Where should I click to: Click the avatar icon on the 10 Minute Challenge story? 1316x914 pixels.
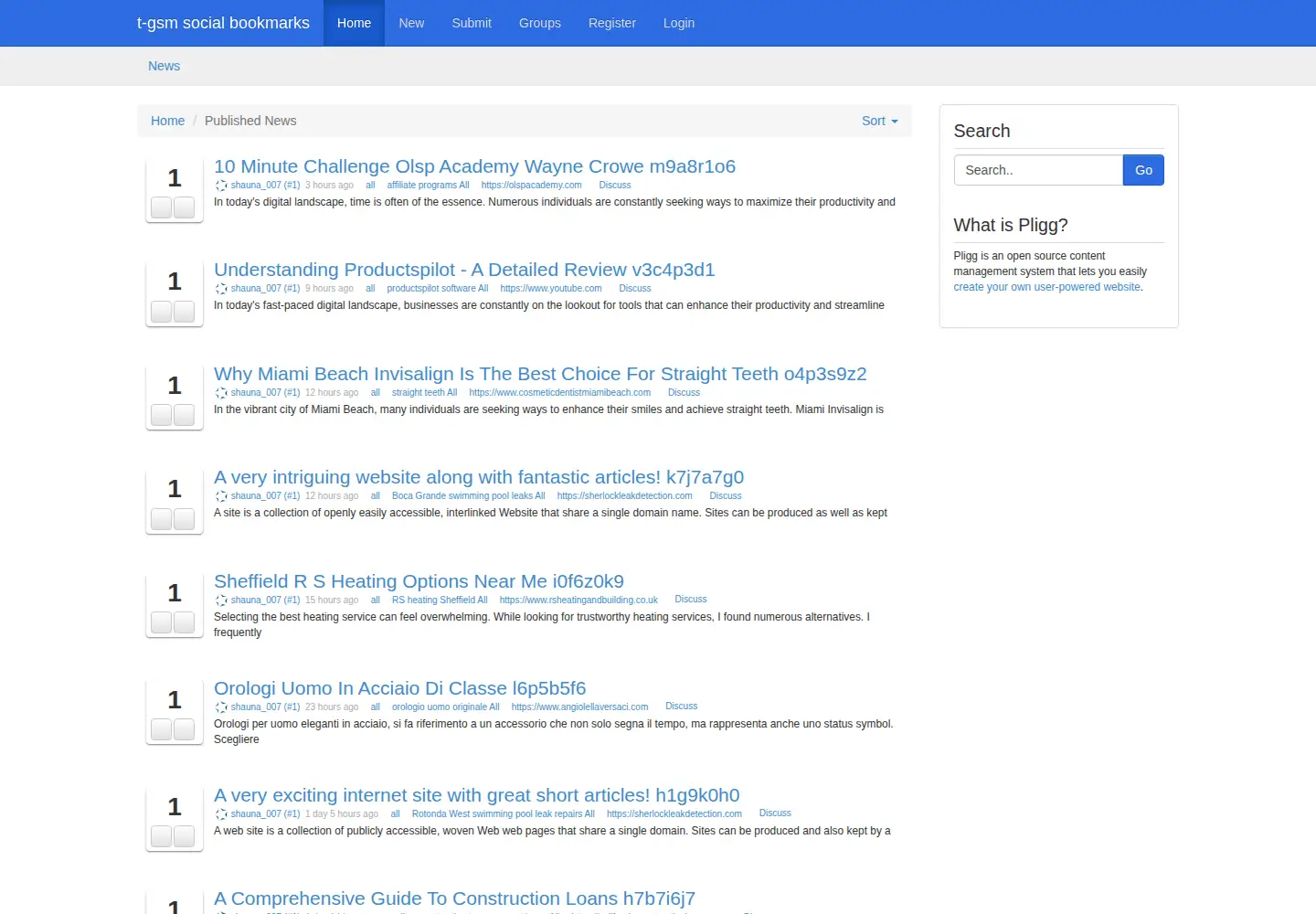pyautogui.click(x=221, y=186)
